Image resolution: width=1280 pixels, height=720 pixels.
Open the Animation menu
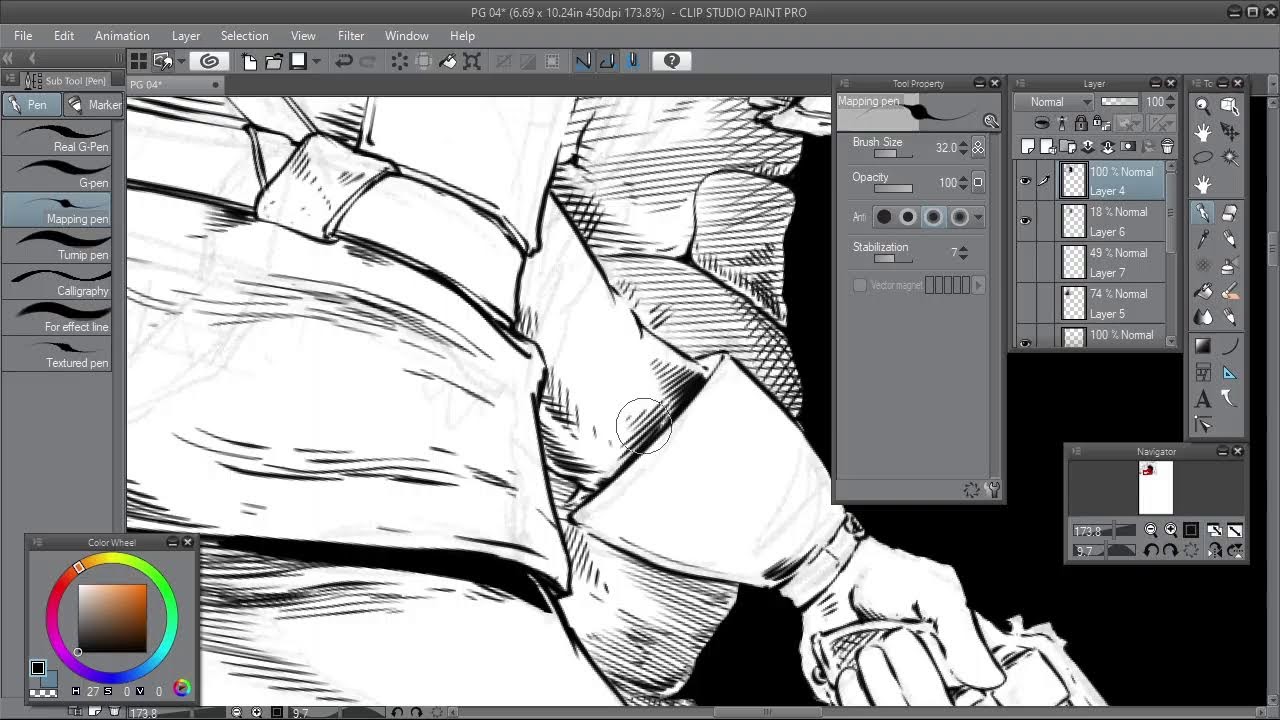[122, 36]
